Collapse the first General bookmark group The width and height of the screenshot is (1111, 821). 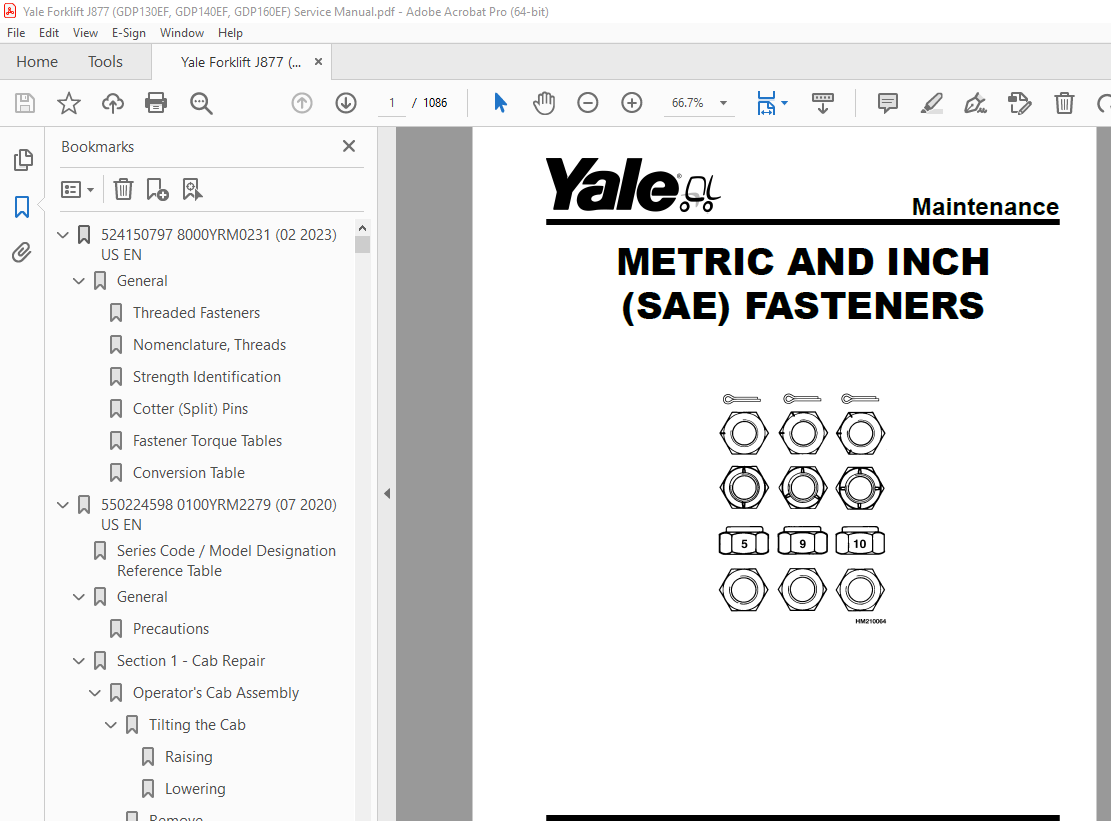tap(79, 281)
